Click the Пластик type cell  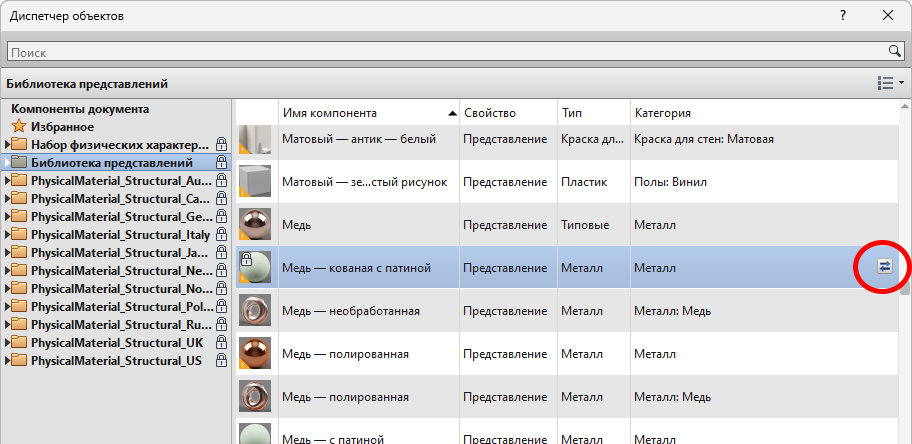[584, 182]
